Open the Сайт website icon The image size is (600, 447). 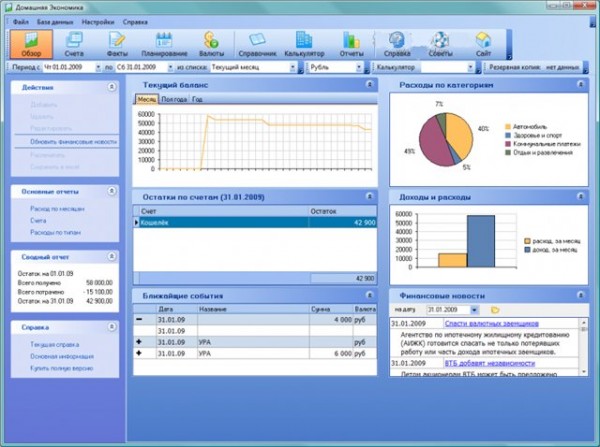[x=483, y=44]
